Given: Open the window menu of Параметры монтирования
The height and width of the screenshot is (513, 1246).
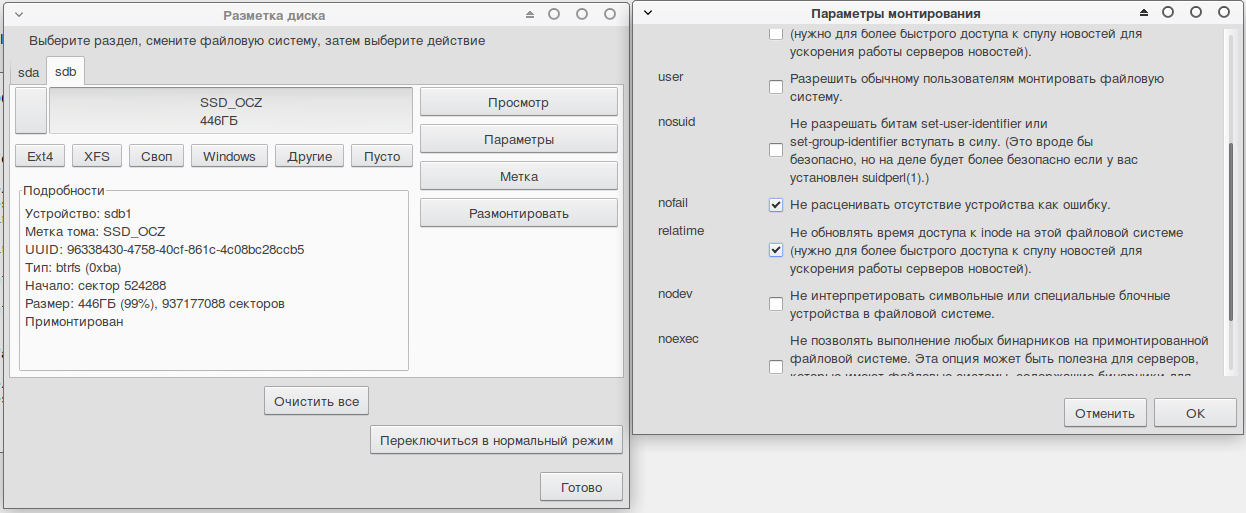Looking at the screenshot, I should click(648, 13).
